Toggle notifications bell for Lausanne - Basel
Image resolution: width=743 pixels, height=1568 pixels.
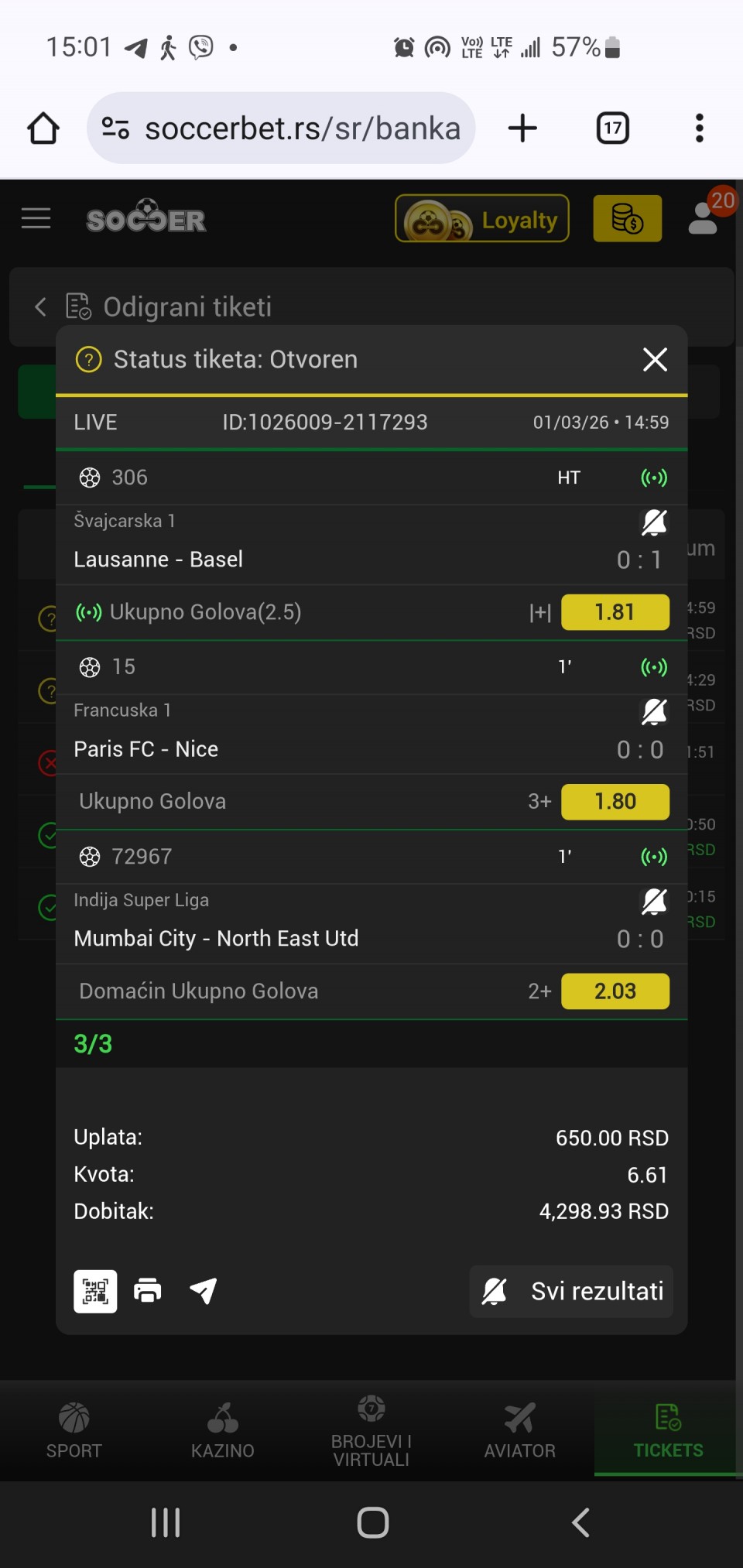[654, 522]
